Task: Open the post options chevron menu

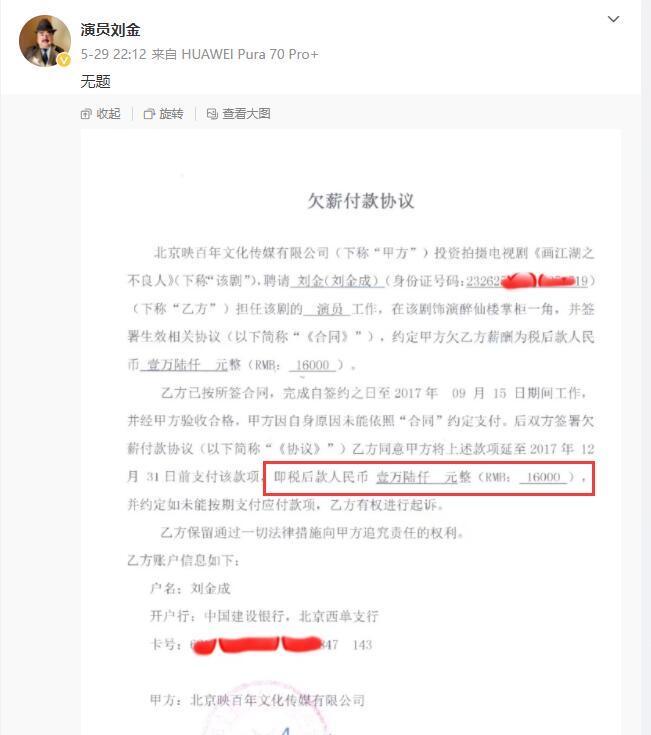Action: coord(614,19)
